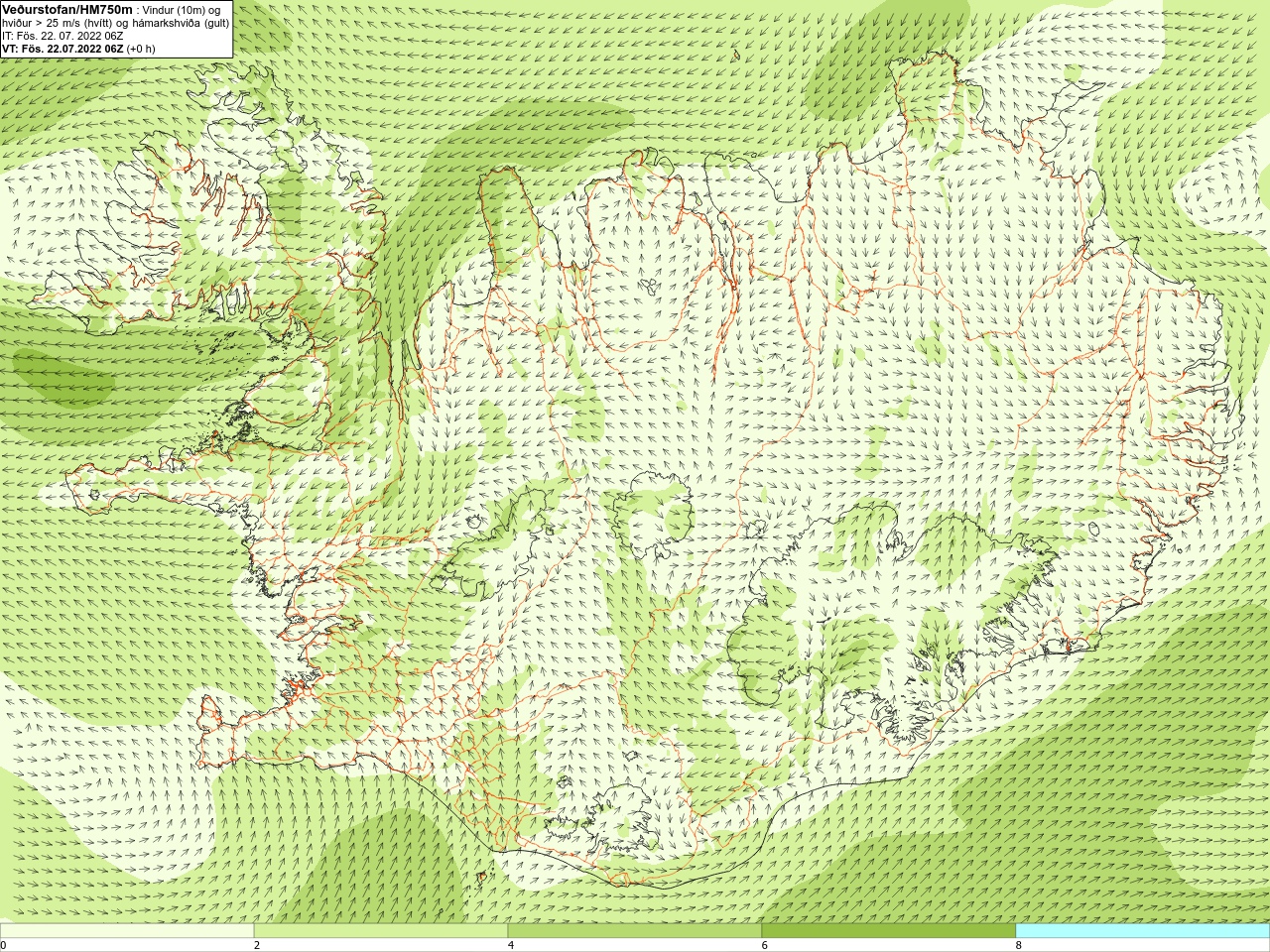Select the medium green 4–6 scale swatch
The image size is (1270, 952).
[x=635, y=931]
